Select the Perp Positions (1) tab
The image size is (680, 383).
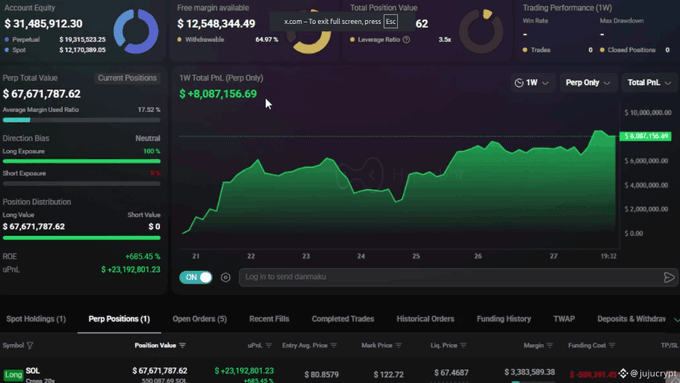point(119,319)
